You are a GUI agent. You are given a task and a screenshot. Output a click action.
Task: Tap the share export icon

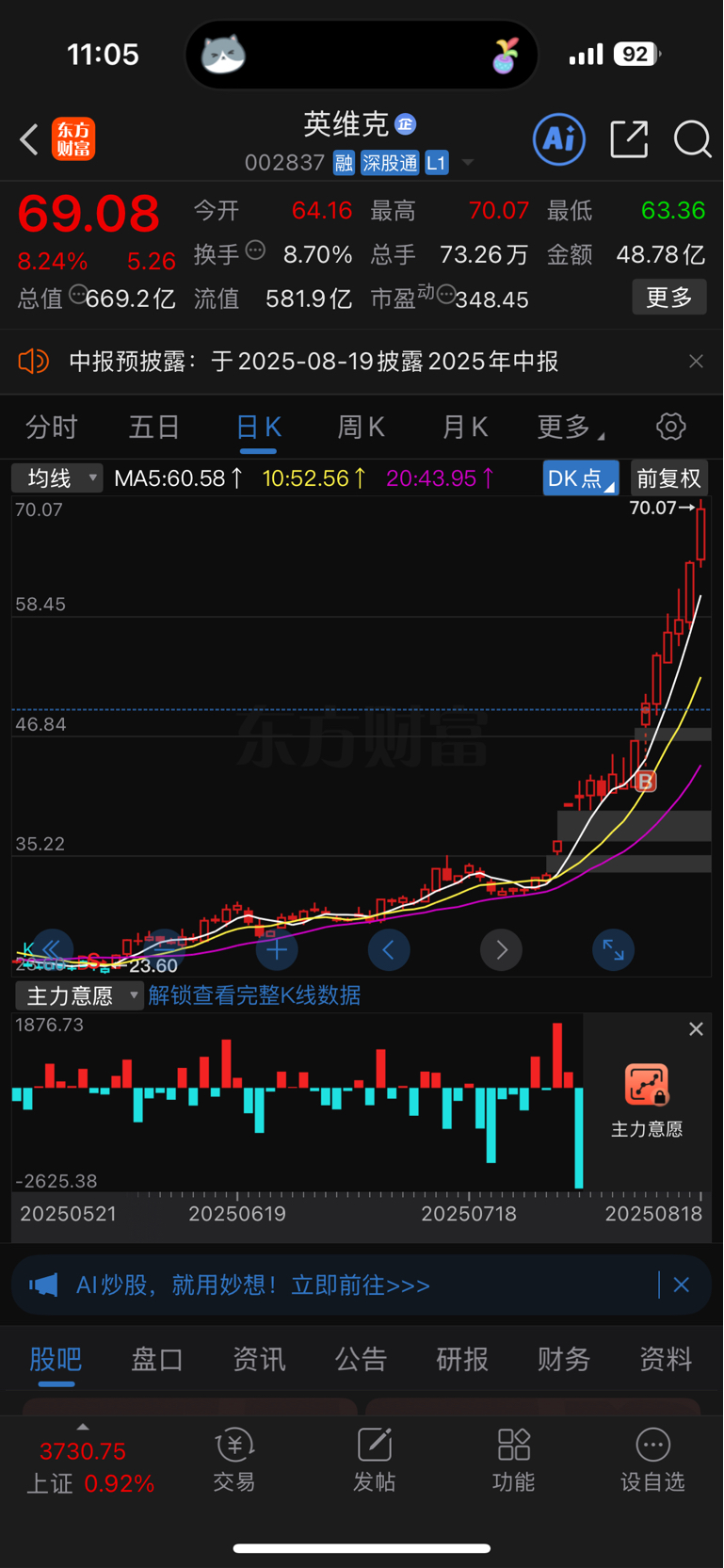[x=629, y=139]
